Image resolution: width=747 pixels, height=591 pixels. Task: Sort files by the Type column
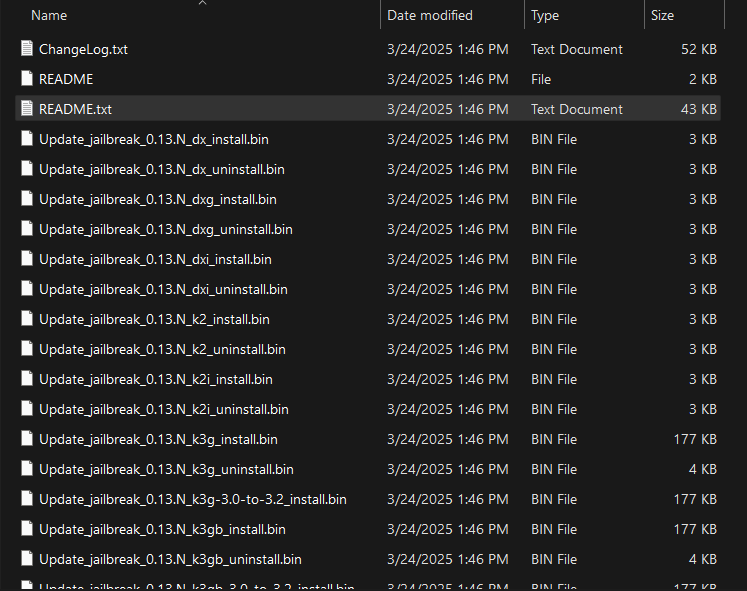coord(545,16)
